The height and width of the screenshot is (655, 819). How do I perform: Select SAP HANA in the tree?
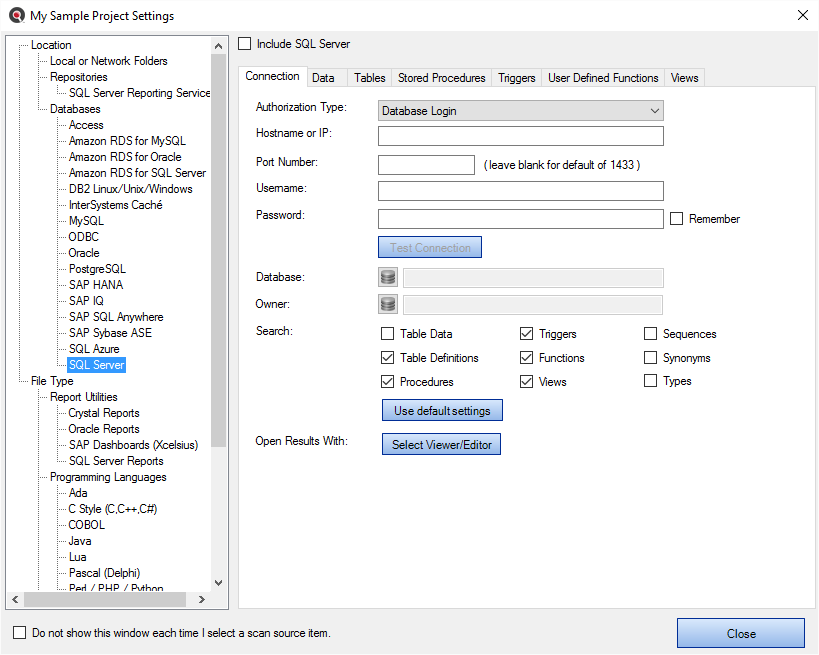click(x=96, y=285)
